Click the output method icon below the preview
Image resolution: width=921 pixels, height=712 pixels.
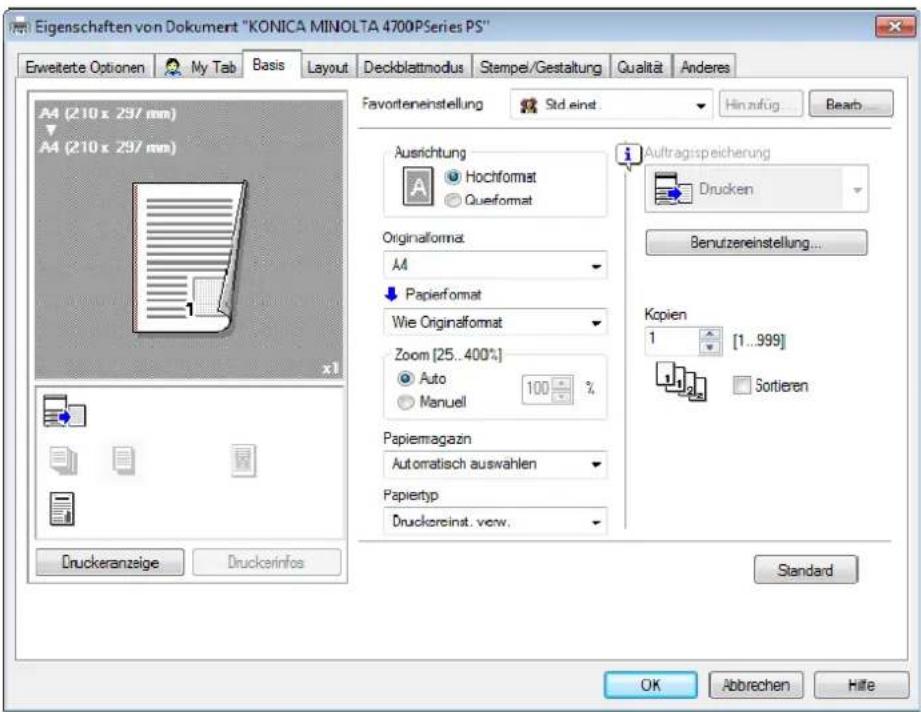point(65,411)
